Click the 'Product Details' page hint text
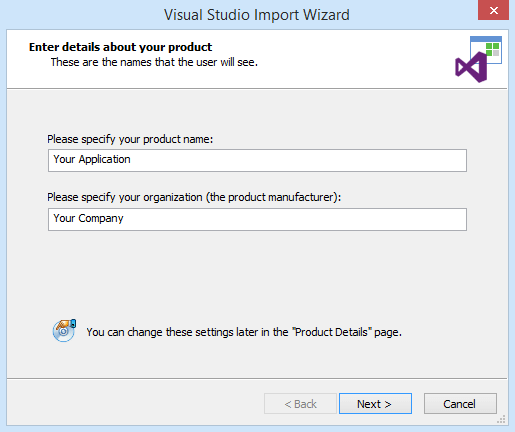515x432 pixels. [x=244, y=332]
